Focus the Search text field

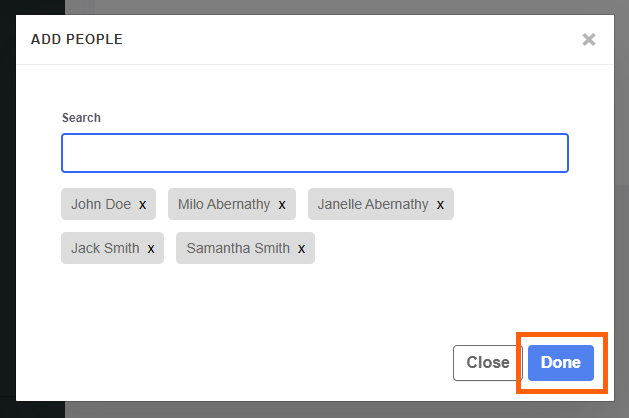(x=315, y=153)
